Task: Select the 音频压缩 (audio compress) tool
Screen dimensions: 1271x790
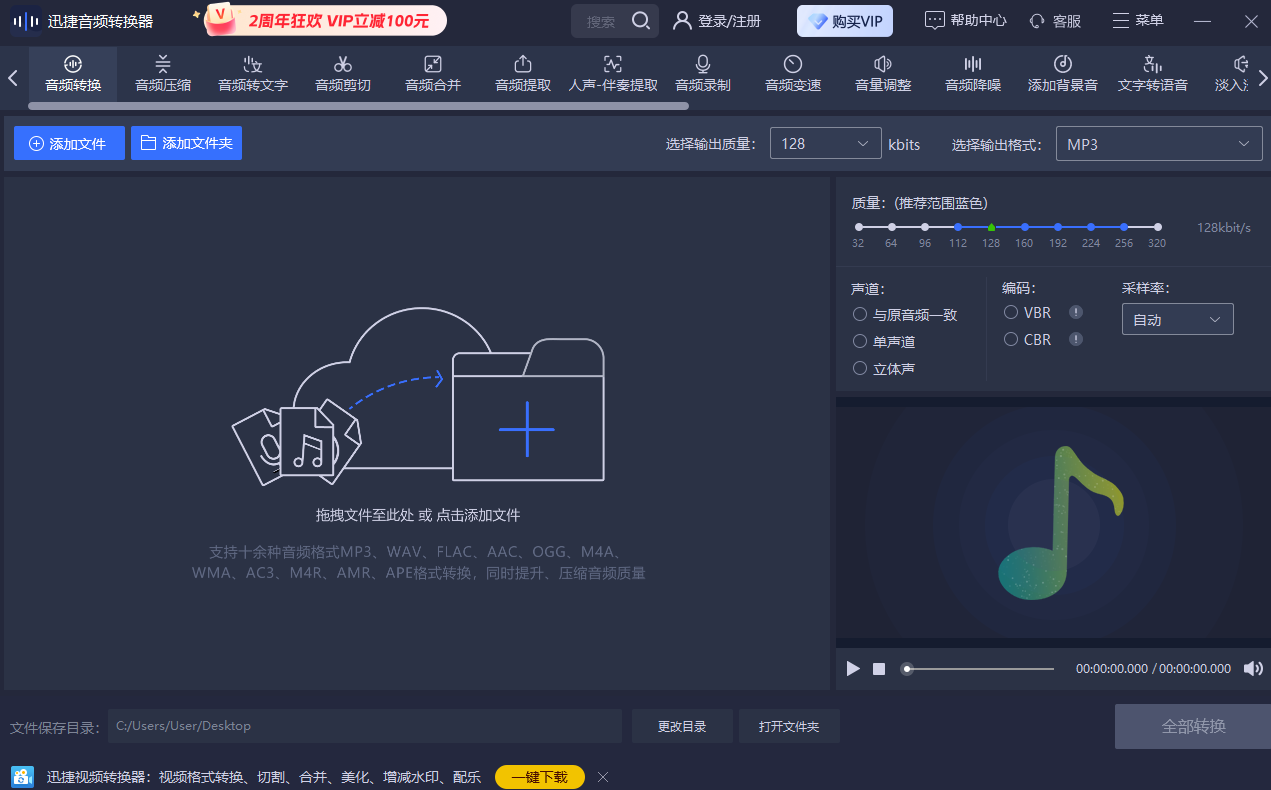Action: tap(162, 73)
